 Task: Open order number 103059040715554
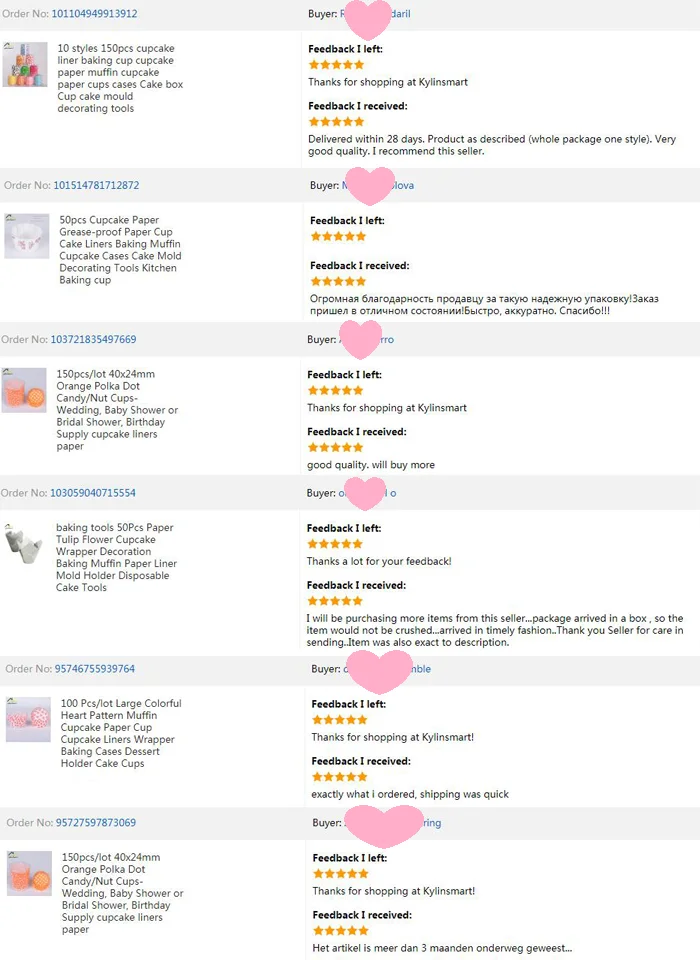click(92, 493)
